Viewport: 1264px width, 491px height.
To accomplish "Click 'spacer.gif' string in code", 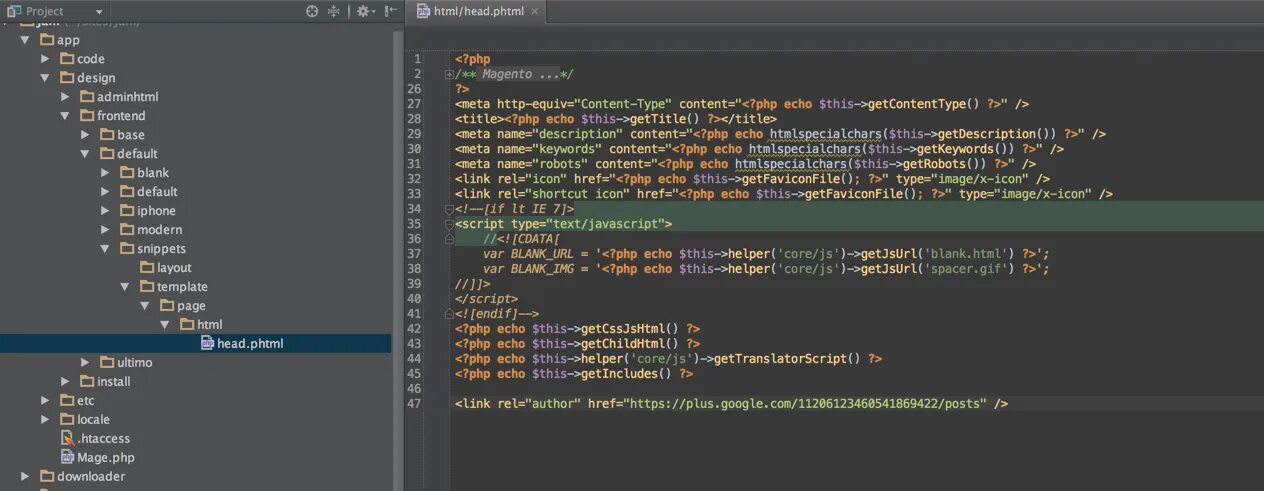I will (968, 269).
